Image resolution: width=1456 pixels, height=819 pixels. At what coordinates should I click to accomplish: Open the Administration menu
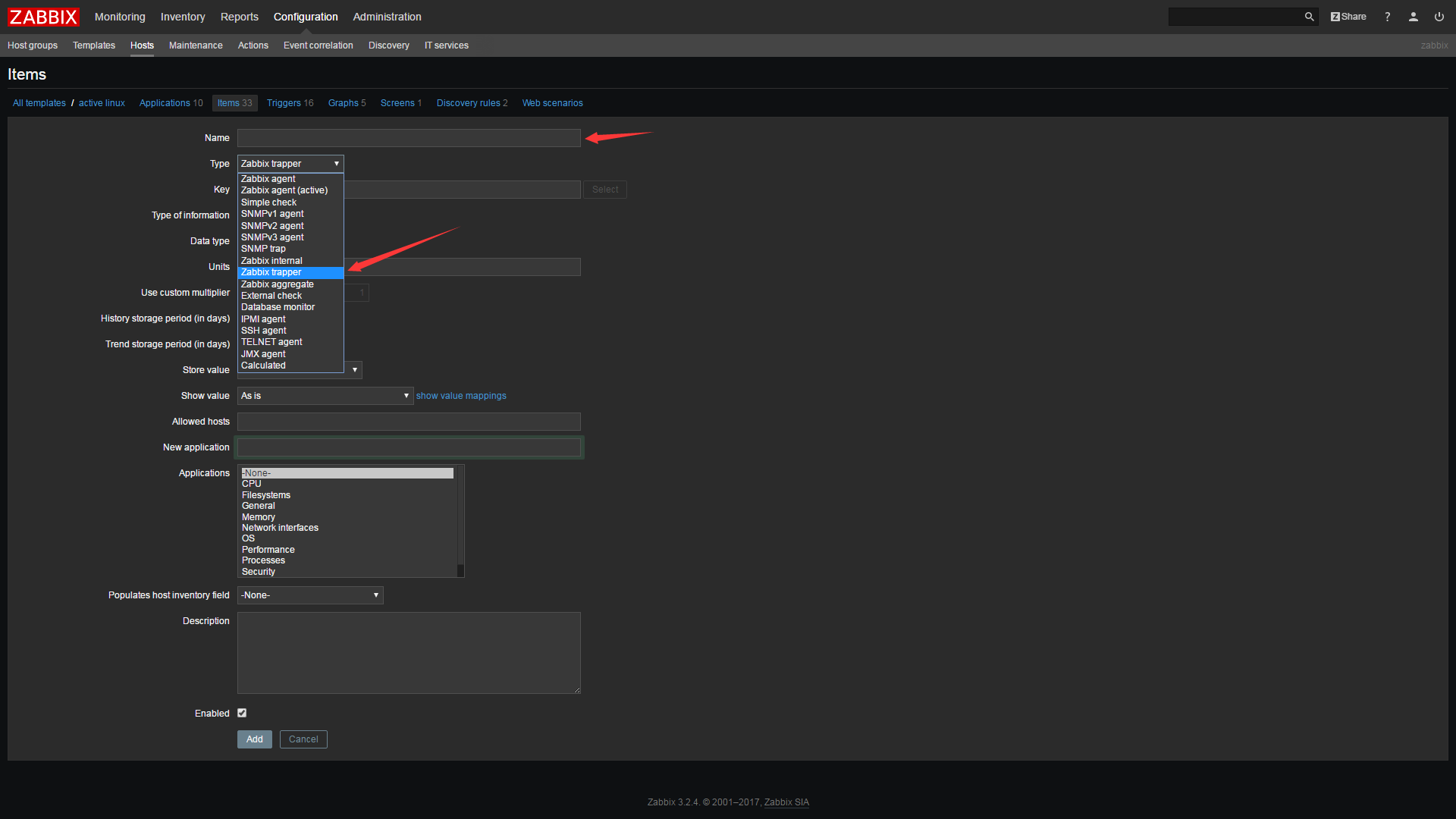[x=387, y=17]
